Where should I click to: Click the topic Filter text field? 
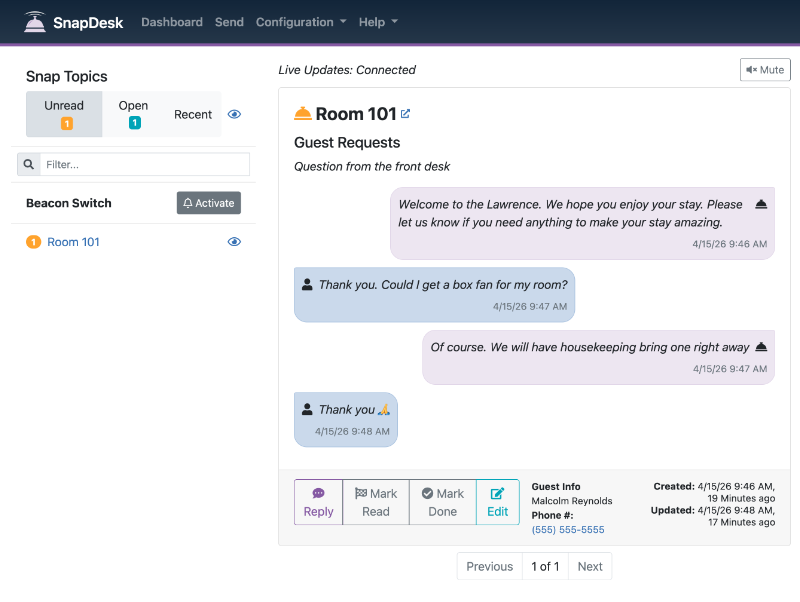(x=145, y=164)
